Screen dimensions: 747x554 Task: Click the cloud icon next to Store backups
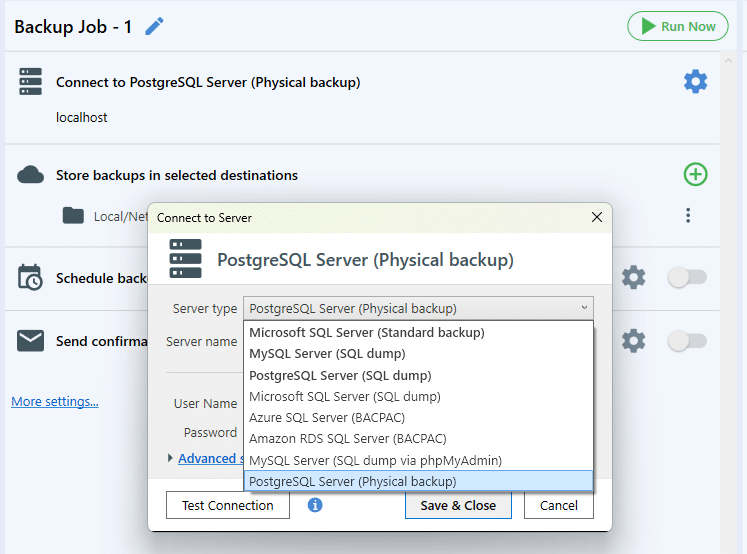[x=30, y=175]
